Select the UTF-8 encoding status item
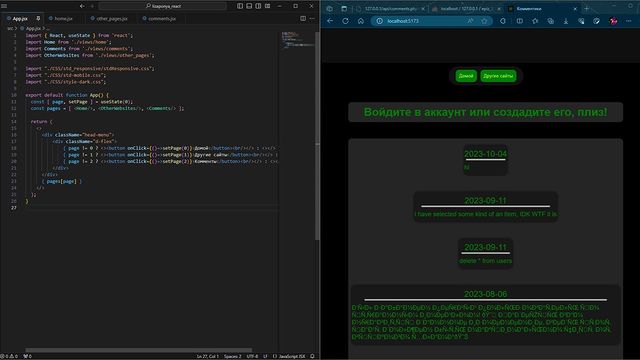 [252, 356]
